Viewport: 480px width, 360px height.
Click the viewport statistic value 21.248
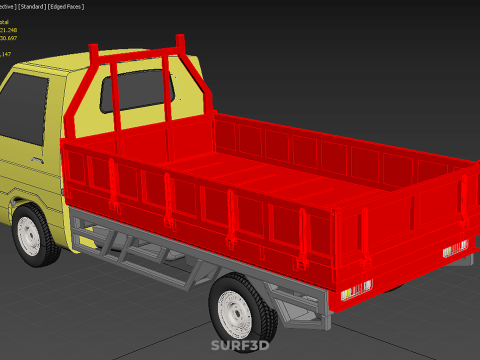pyautogui.click(x=9, y=30)
